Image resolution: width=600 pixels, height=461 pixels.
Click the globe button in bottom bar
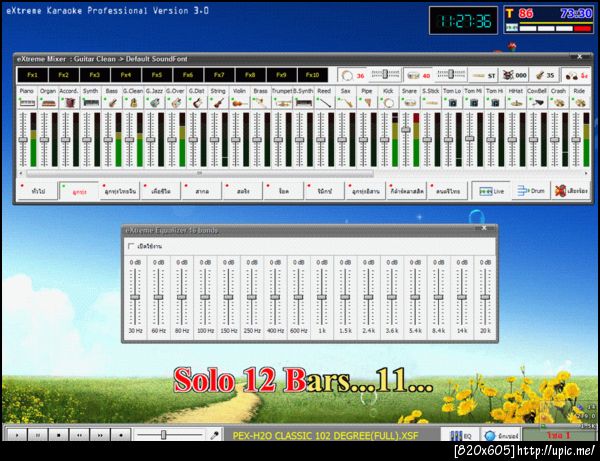[x=501, y=435]
